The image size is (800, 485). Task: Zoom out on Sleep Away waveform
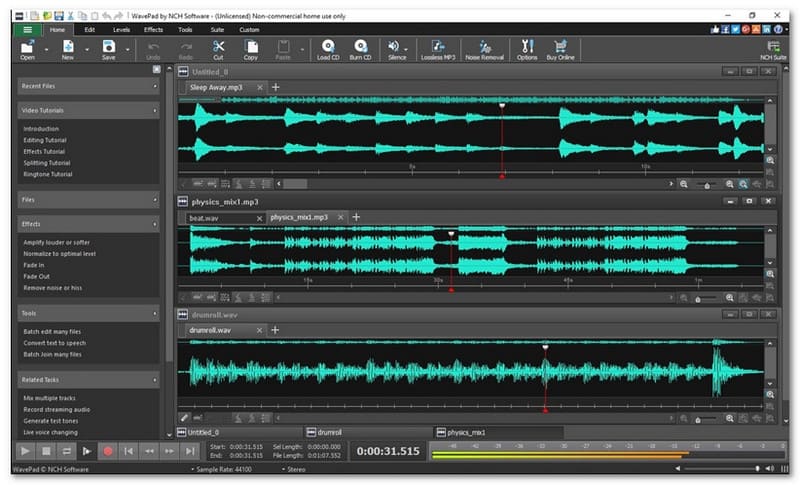(x=684, y=184)
